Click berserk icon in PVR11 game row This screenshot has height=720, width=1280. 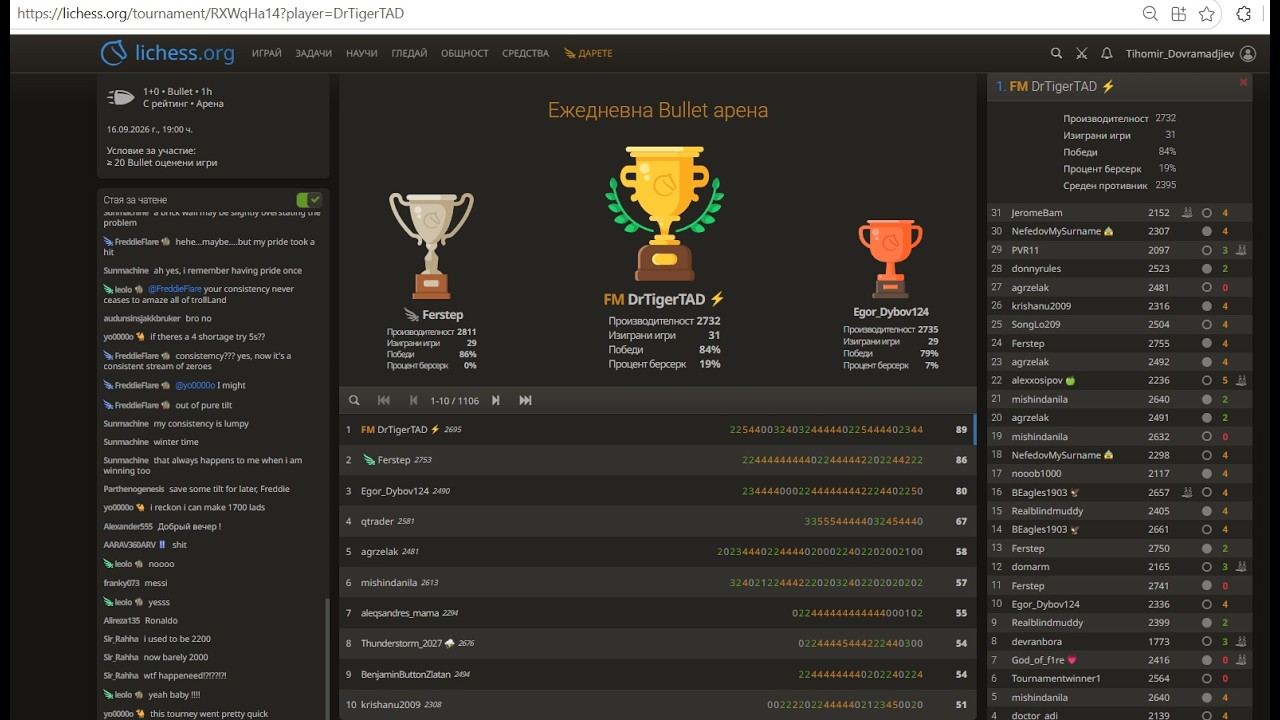1241,250
